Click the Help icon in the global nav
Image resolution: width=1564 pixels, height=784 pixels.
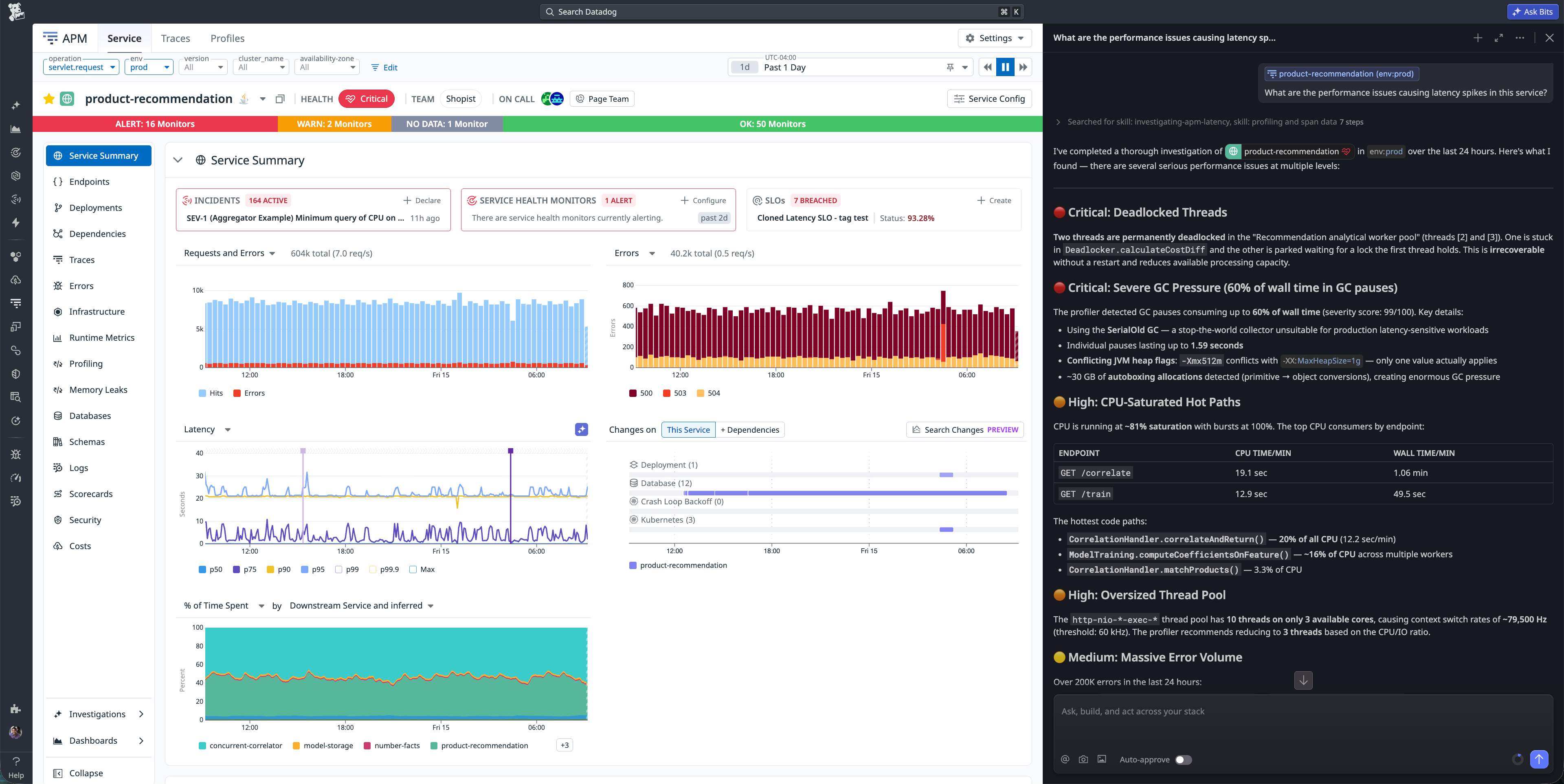click(16, 767)
